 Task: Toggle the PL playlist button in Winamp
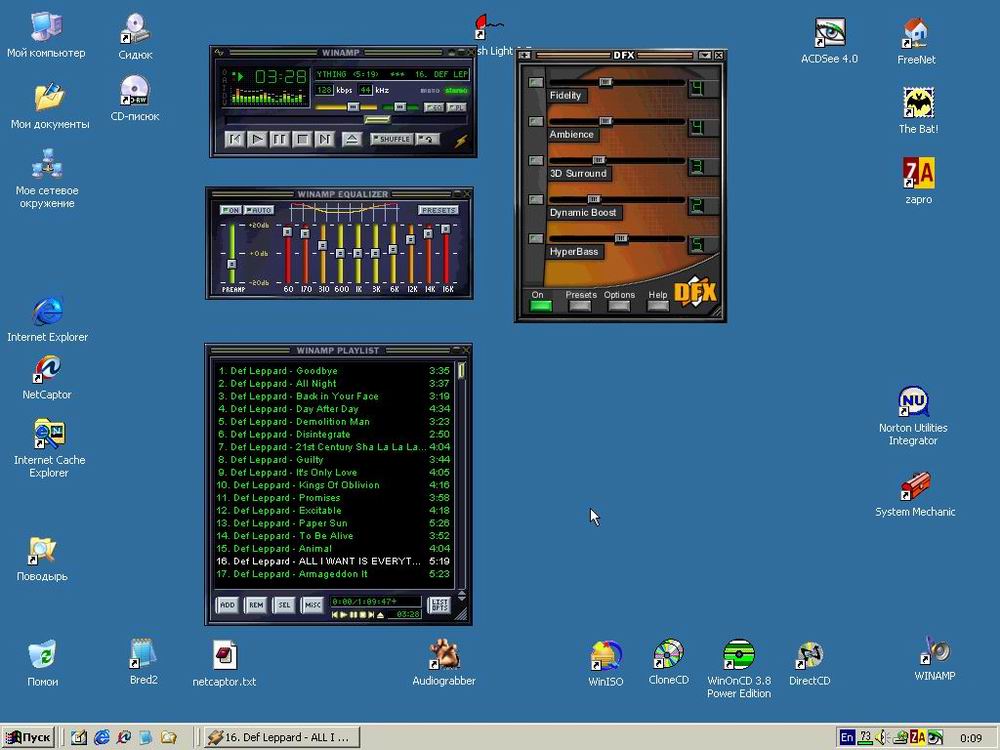click(456, 107)
